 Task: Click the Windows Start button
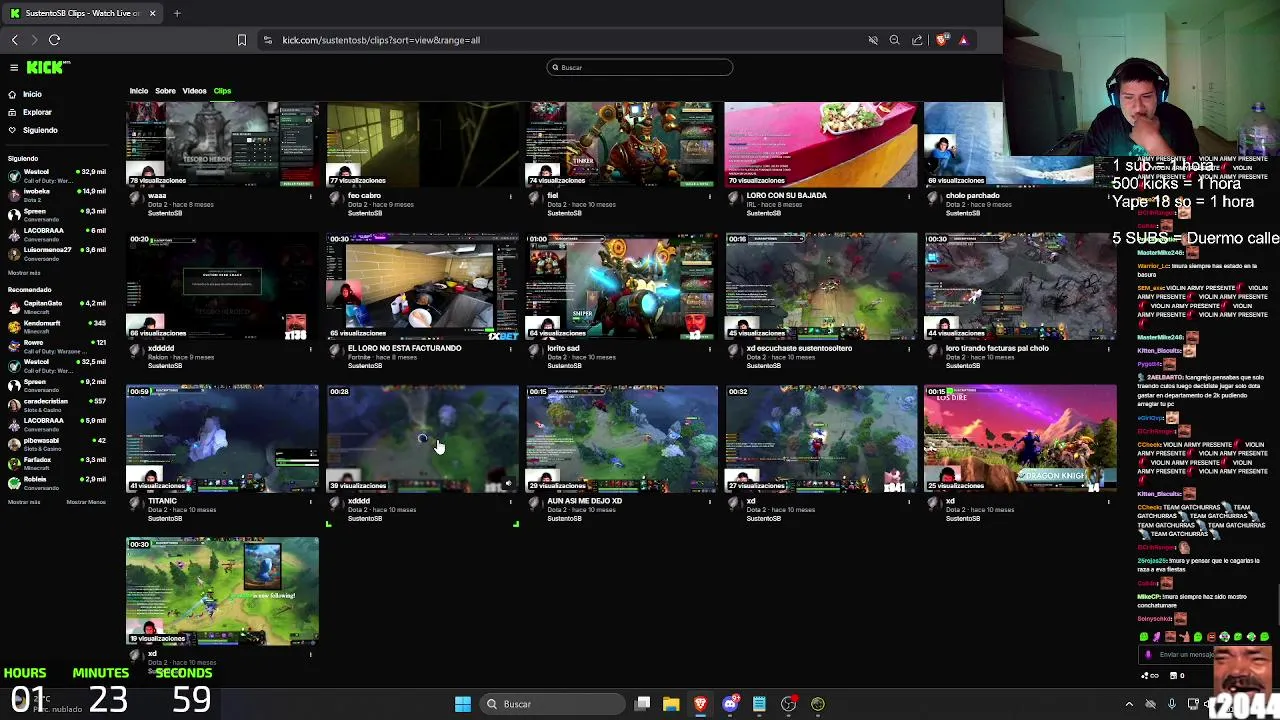[x=463, y=704]
